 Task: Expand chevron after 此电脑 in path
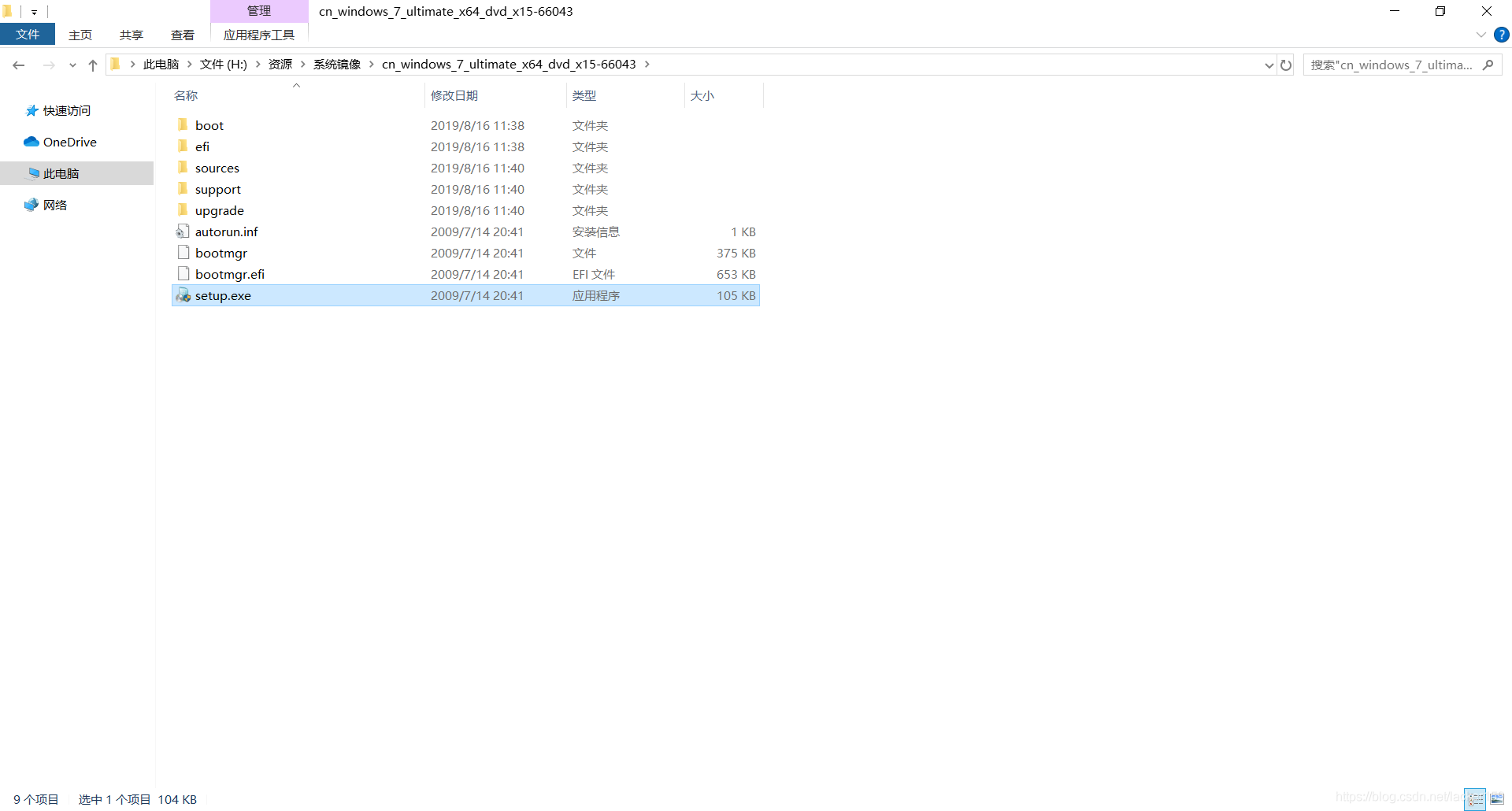[x=190, y=65]
